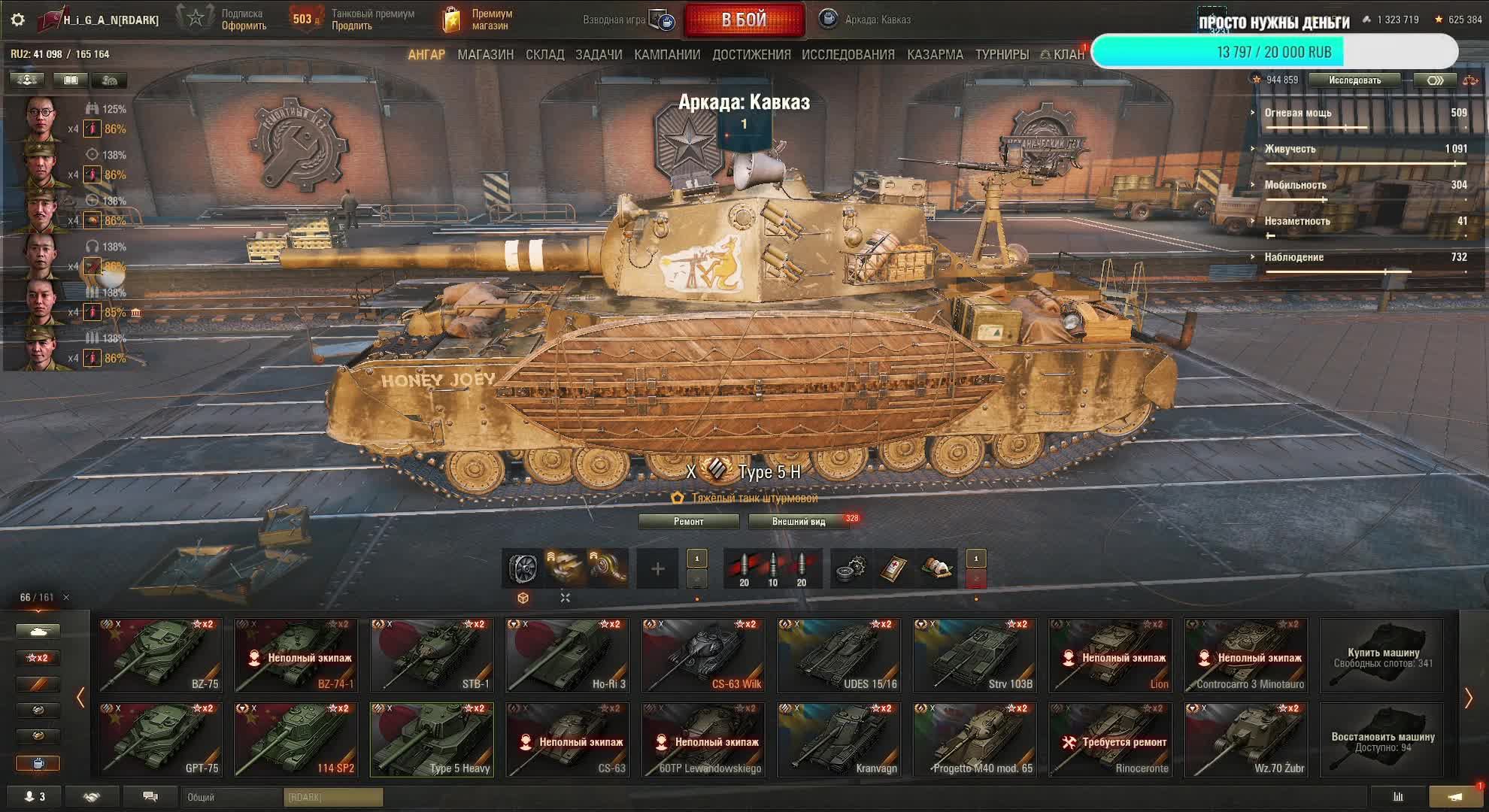
Task: Toggle the x2 bonus carousel filter
Action: [x=38, y=658]
